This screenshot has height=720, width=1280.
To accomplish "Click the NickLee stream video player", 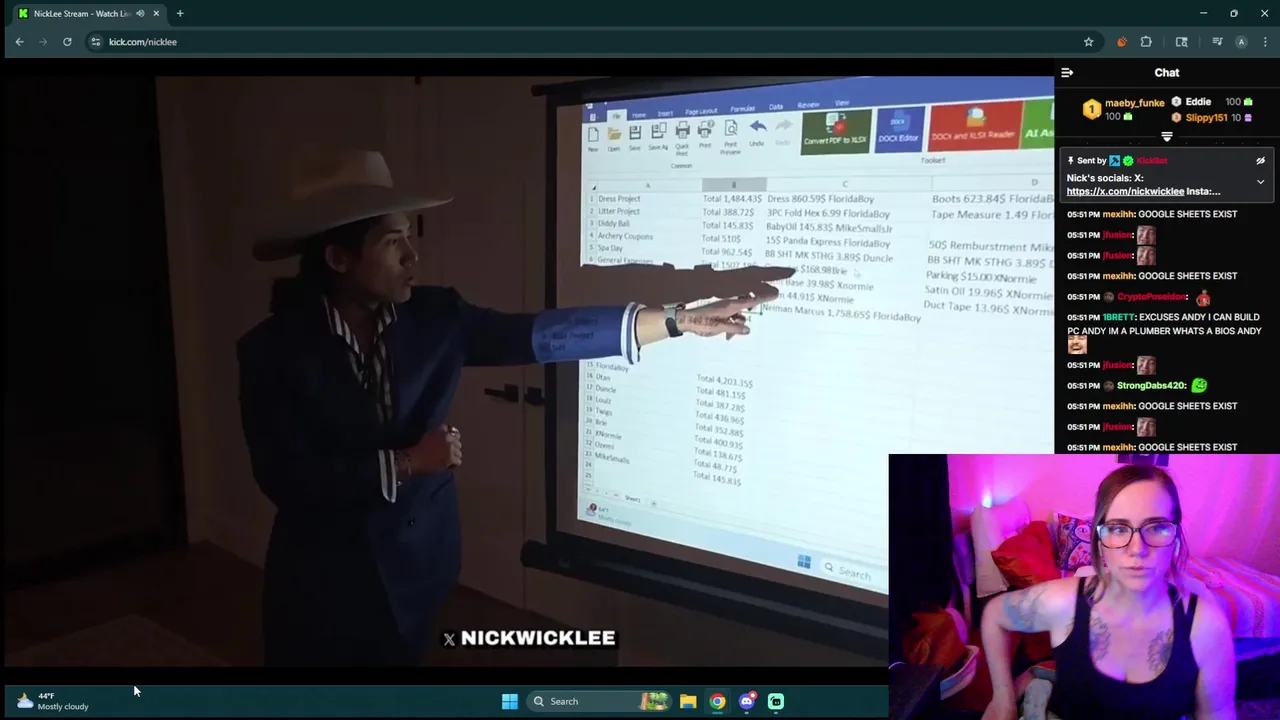I will pos(530,370).
